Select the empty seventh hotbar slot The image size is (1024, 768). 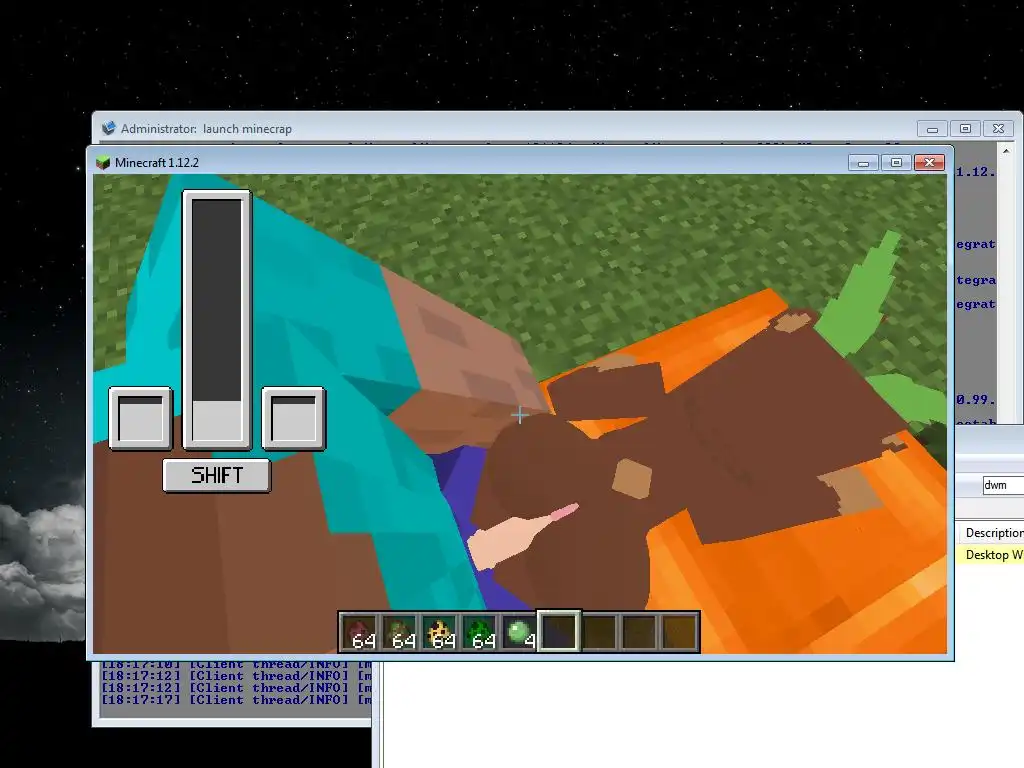[x=599, y=632]
